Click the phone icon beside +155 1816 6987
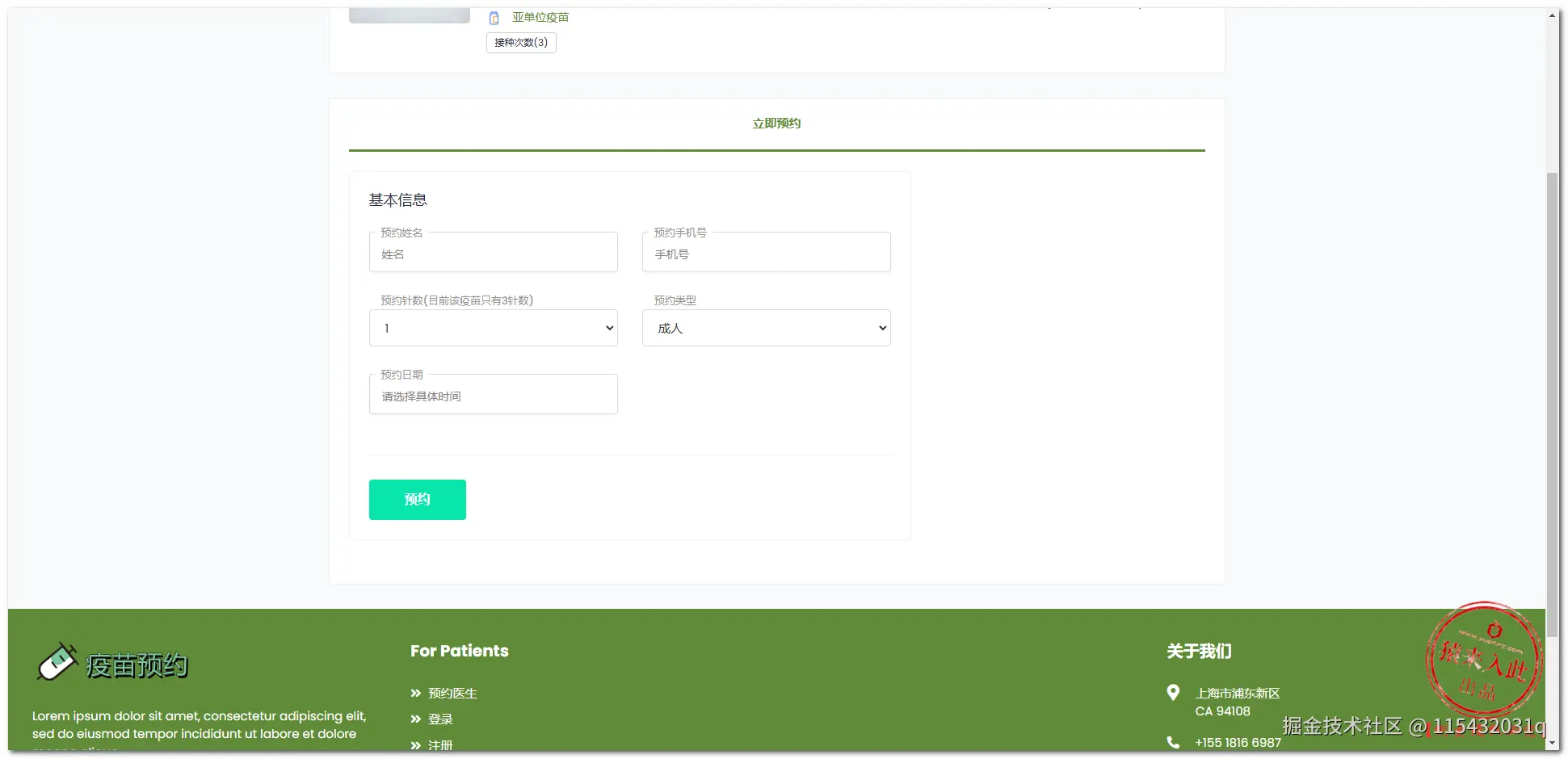The height and width of the screenshot is (759, 1568). click(x=1173, y=742)
